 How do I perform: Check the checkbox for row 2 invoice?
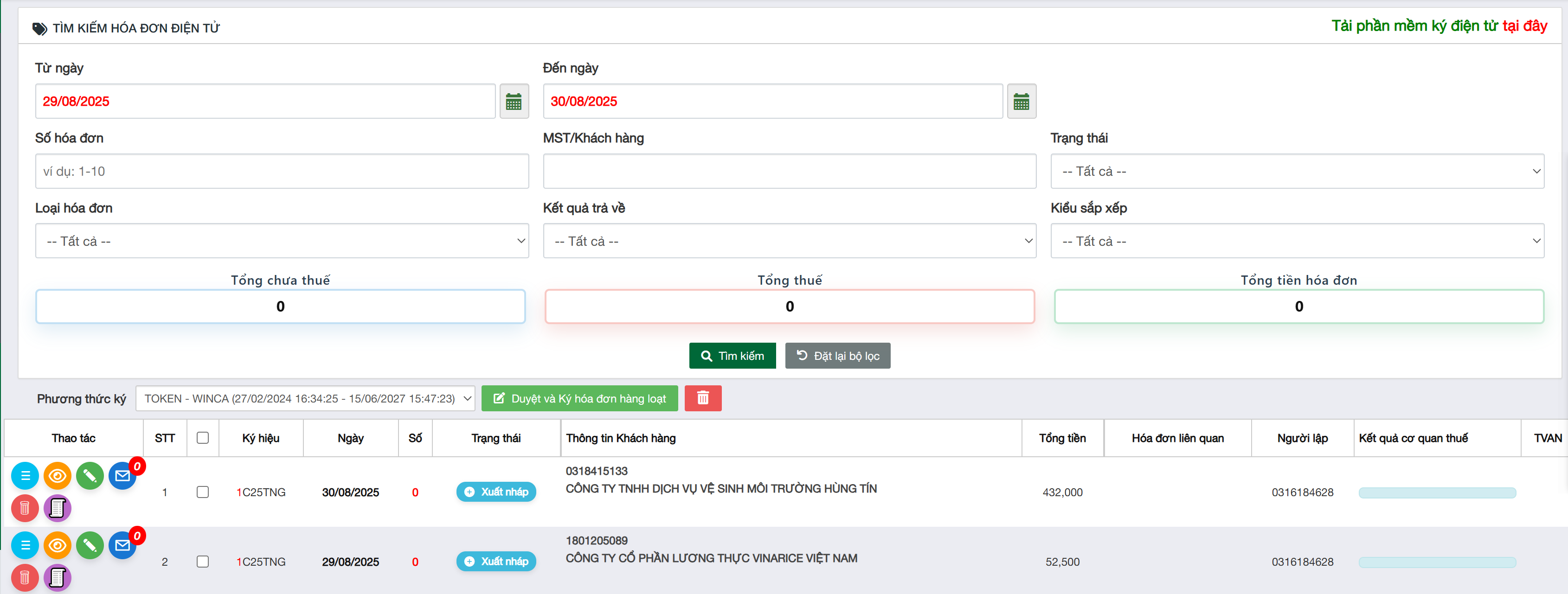(x=203, y=561)
